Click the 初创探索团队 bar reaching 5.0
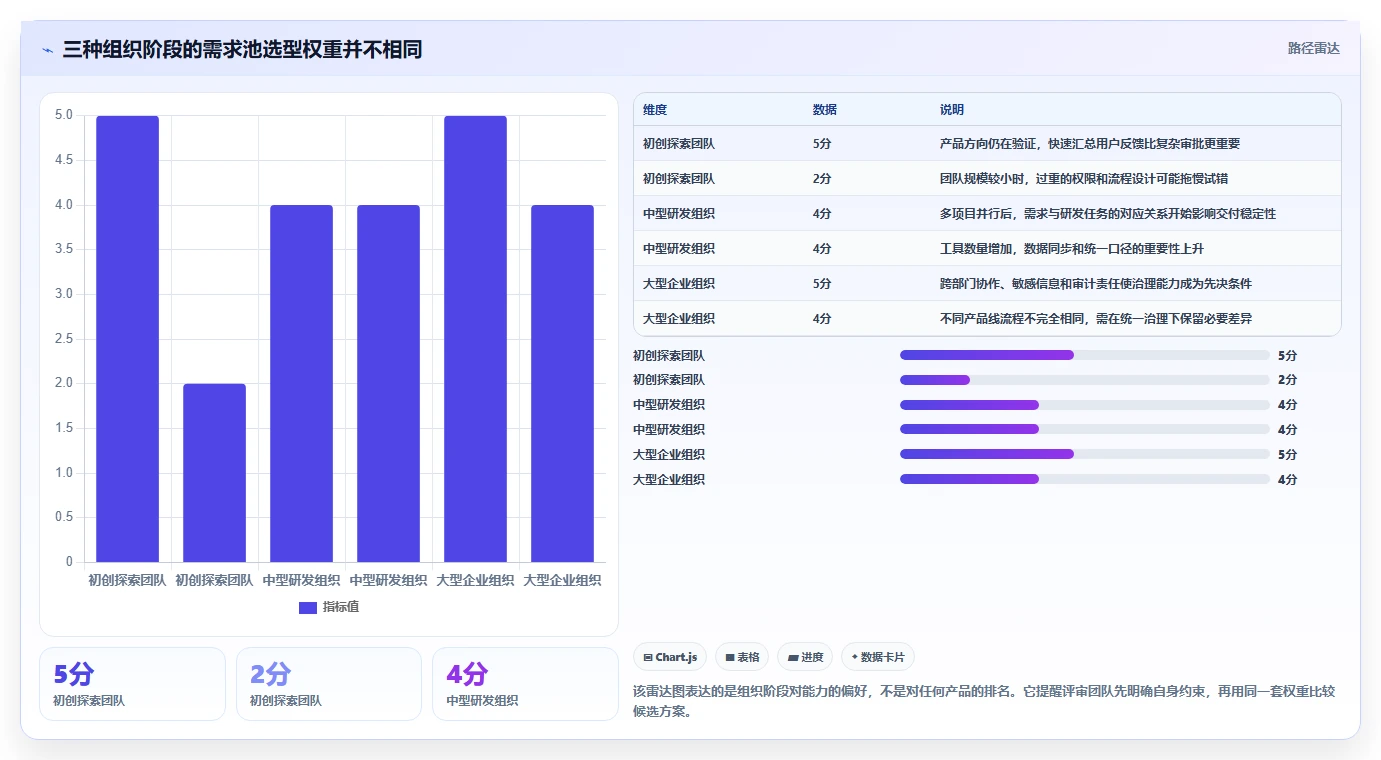This screenshot has height=760, width=1381. point(127,338)
